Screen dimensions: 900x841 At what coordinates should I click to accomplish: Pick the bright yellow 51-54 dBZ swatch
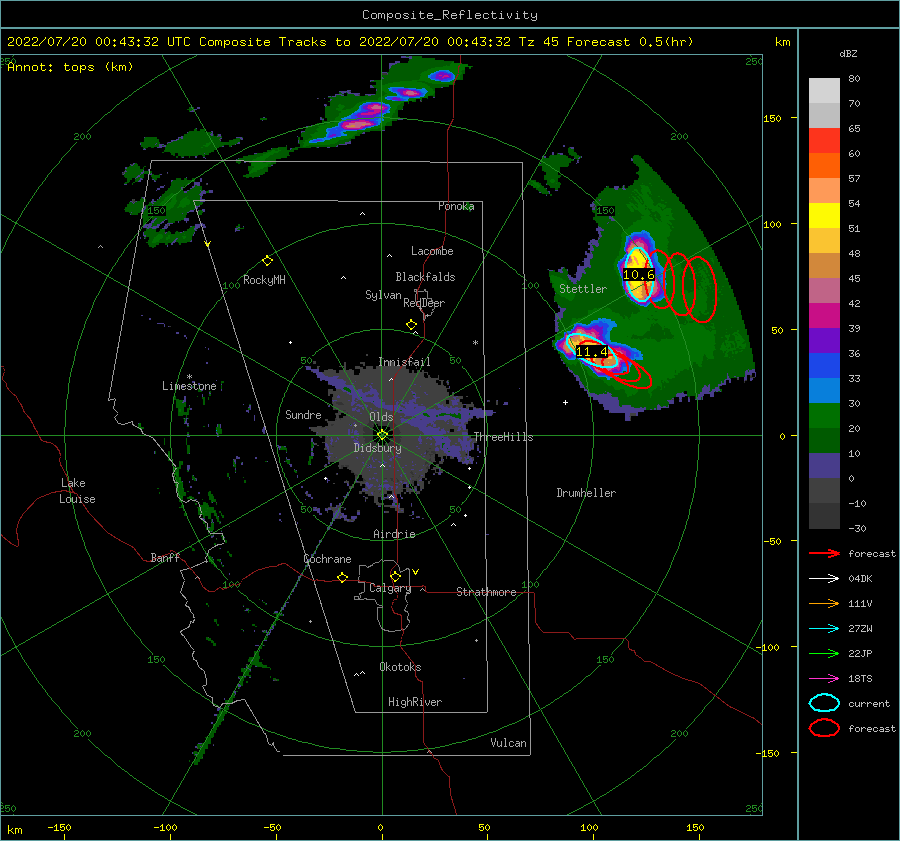click(x=824, y=216)
